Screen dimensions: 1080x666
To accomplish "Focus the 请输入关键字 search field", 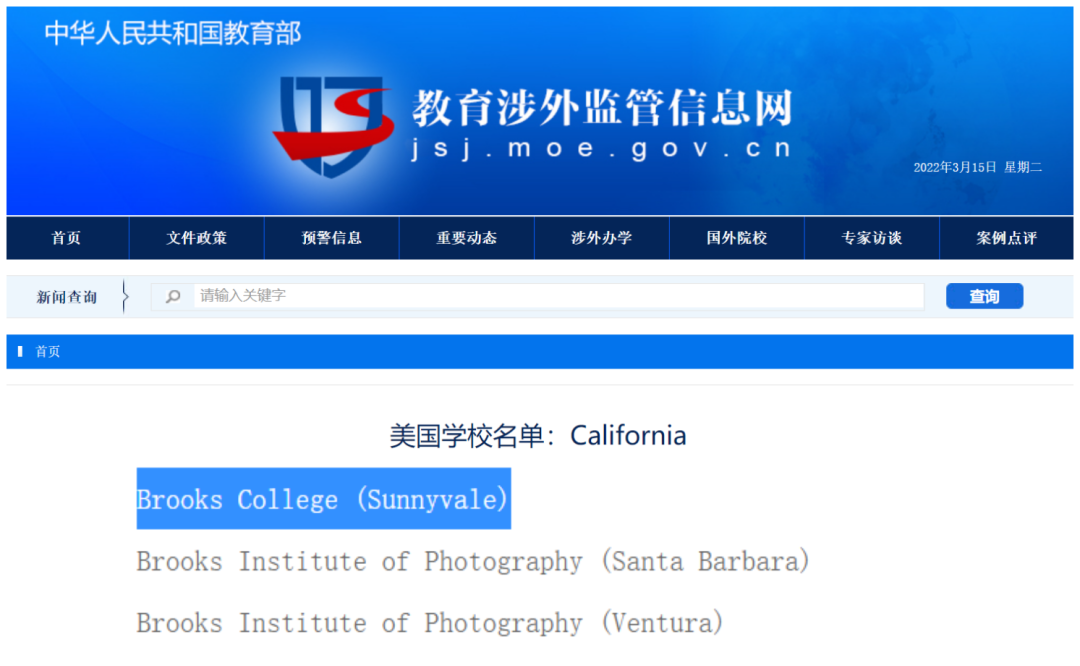I will pyautogui.click(x=556, y=296).
